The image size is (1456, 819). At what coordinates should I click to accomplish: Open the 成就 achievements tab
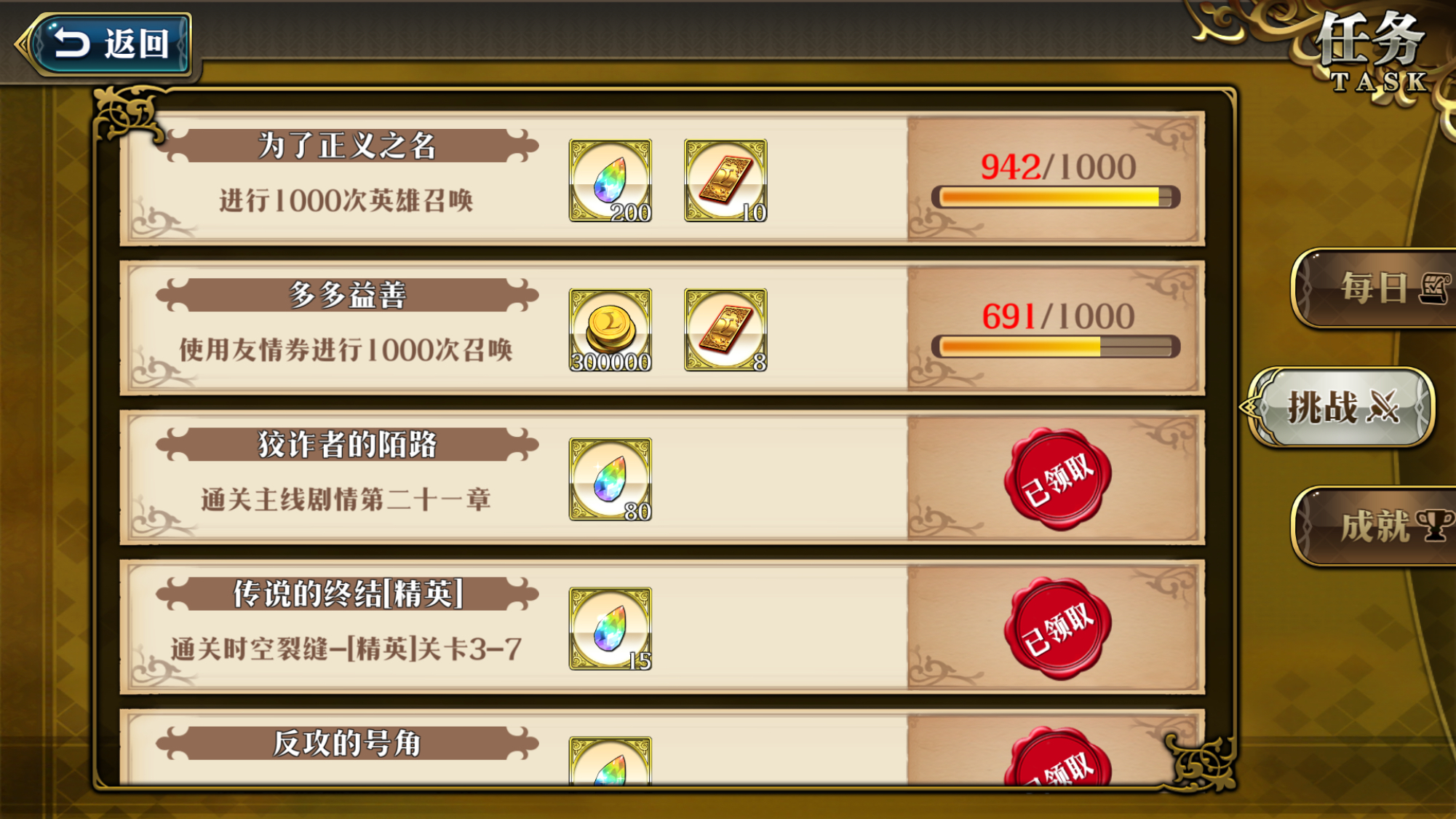pos(1375,526)
